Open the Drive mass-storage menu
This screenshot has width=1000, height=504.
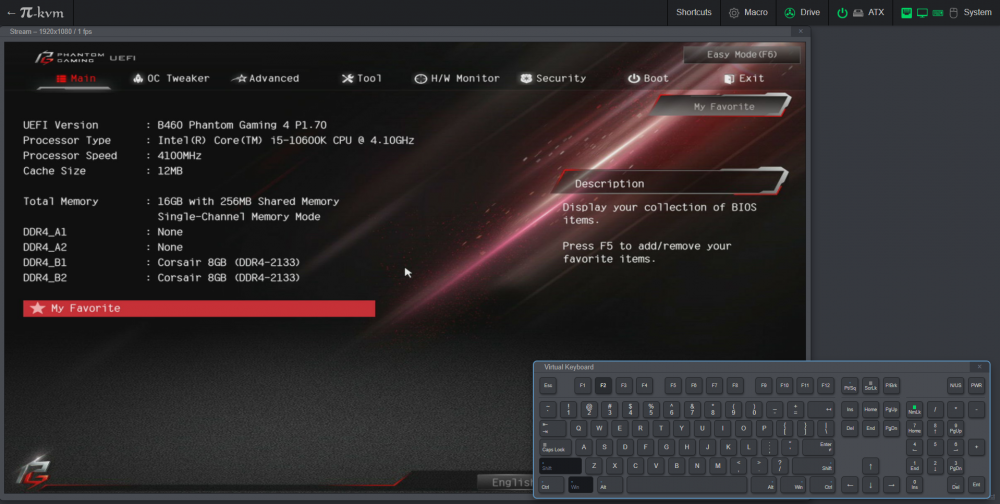(x=802, y=12)
